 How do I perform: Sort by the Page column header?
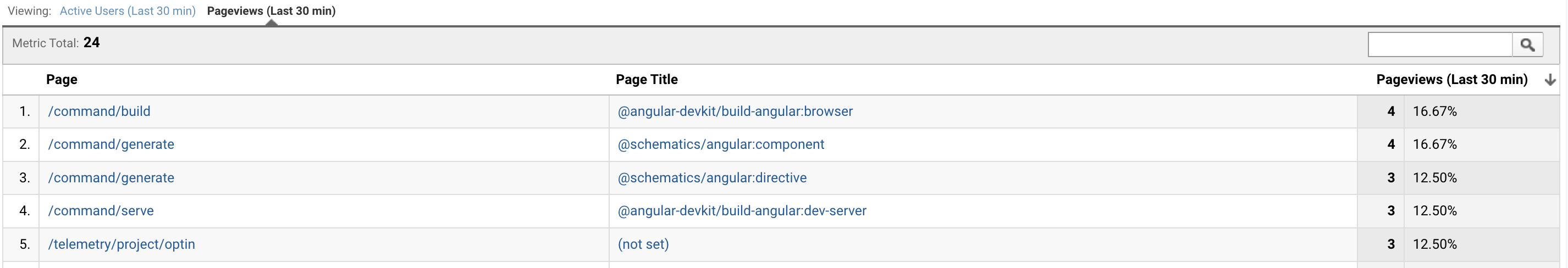pos(62,80)
